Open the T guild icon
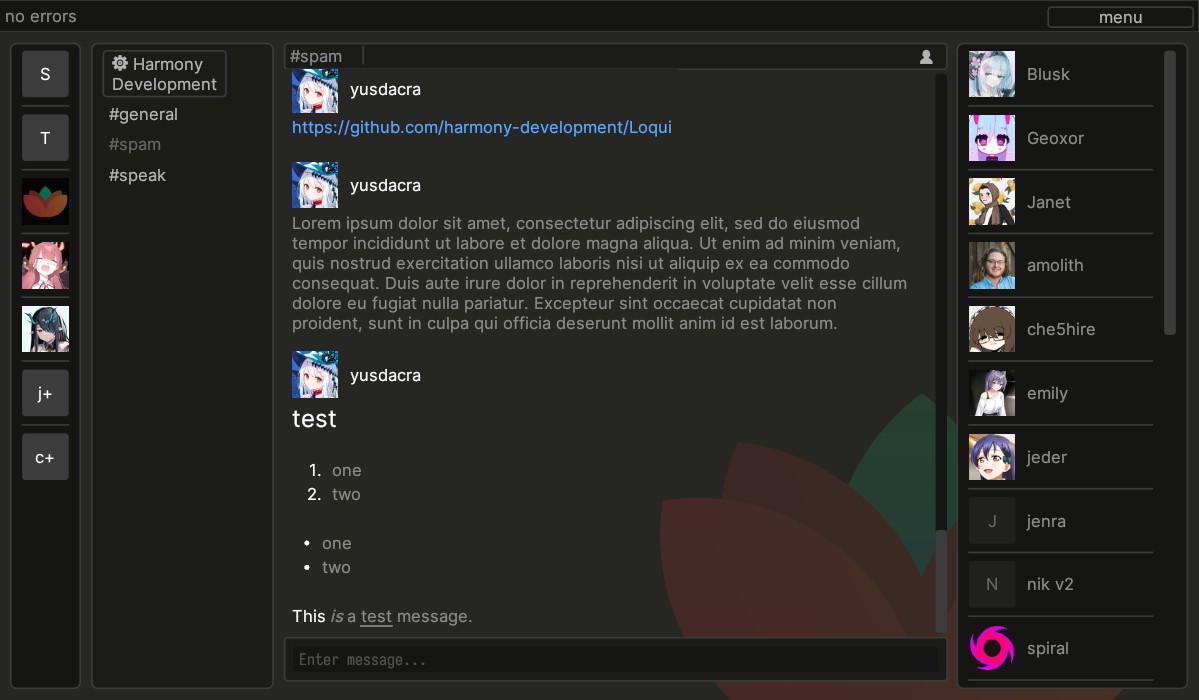 coord(45,138)
